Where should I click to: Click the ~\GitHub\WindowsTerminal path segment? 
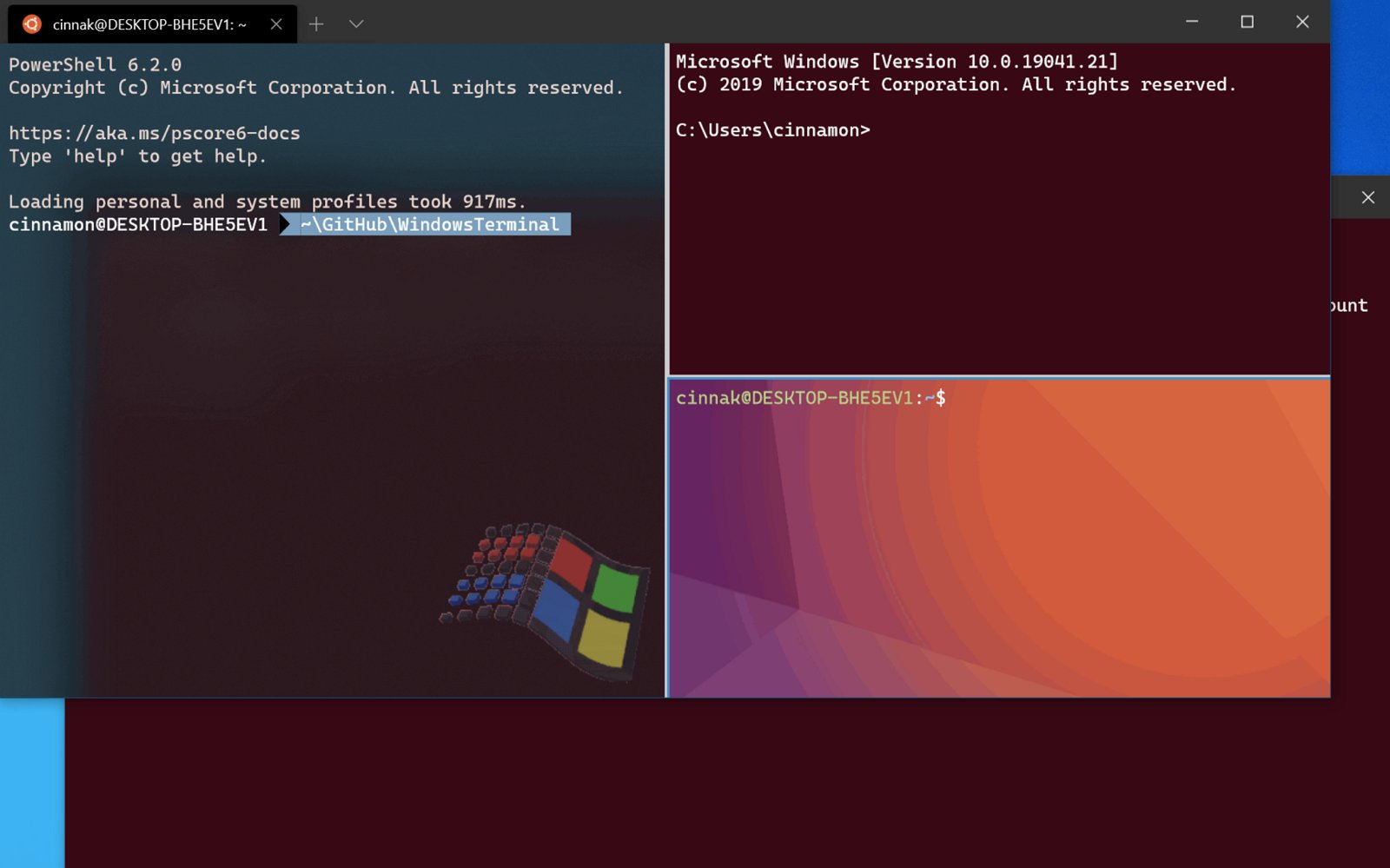(x=429, y=224)
